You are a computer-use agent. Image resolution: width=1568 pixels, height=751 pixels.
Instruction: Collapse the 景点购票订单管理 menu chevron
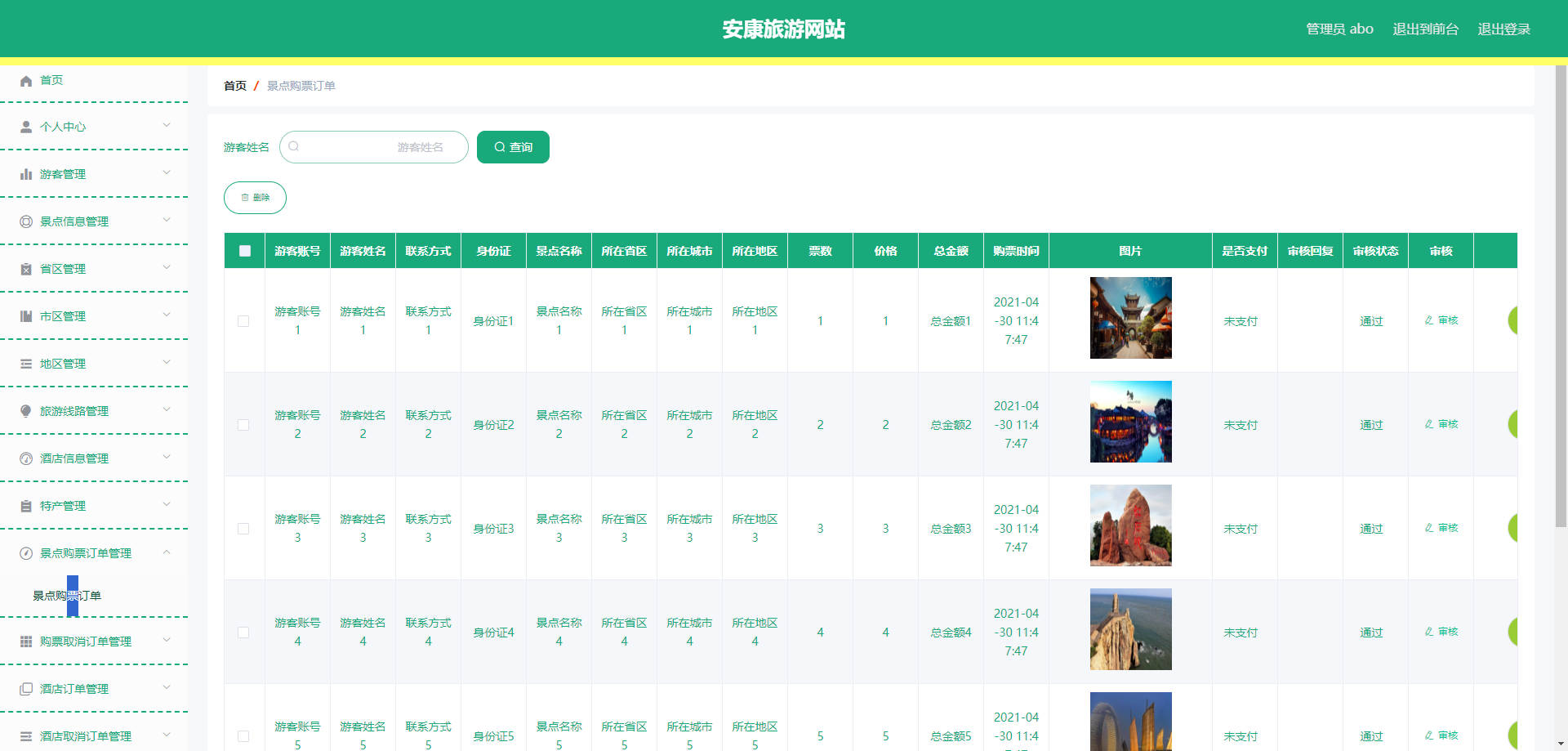tap(167, 552)
